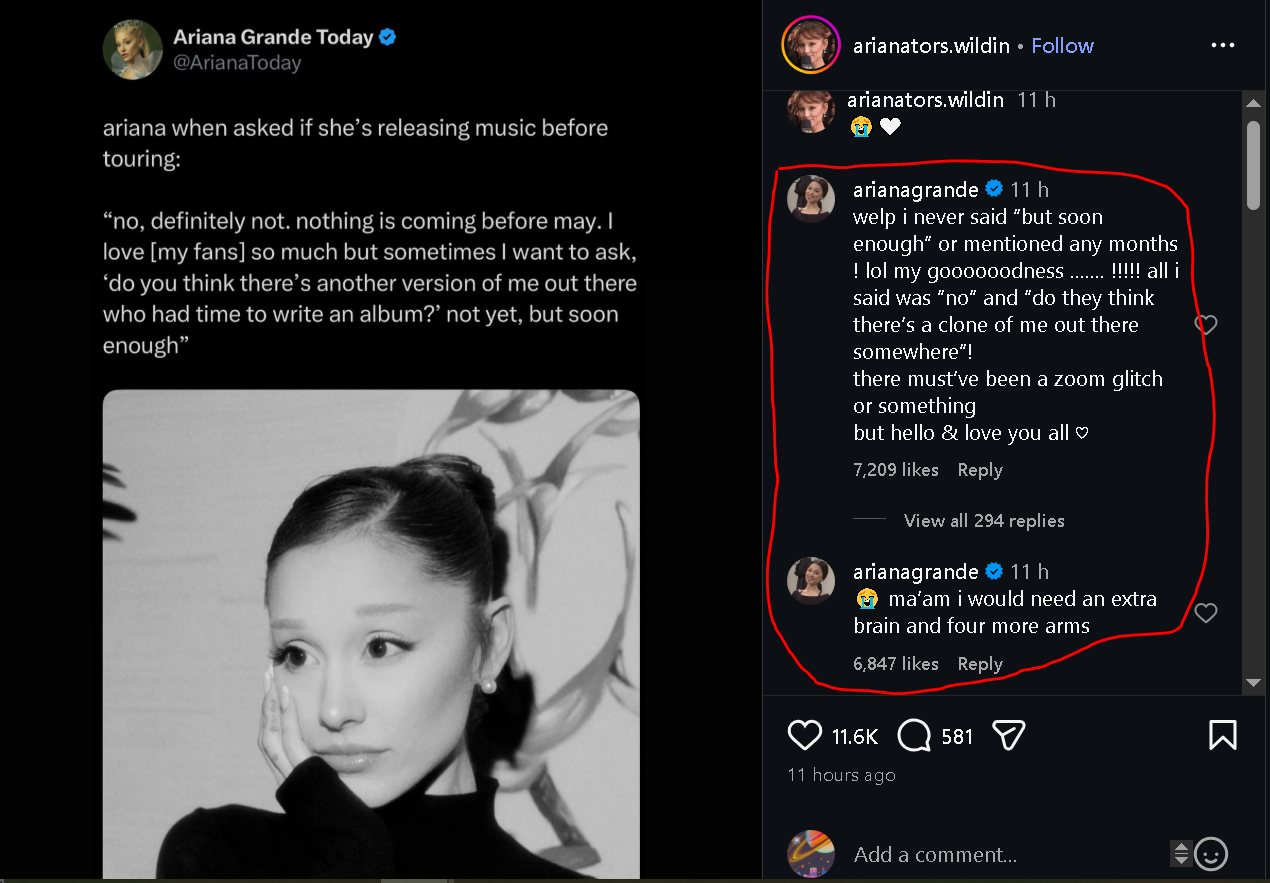Like arianagrande's second comment with its heart
The image size is (1270, 883).
(x=1205, y=612)
